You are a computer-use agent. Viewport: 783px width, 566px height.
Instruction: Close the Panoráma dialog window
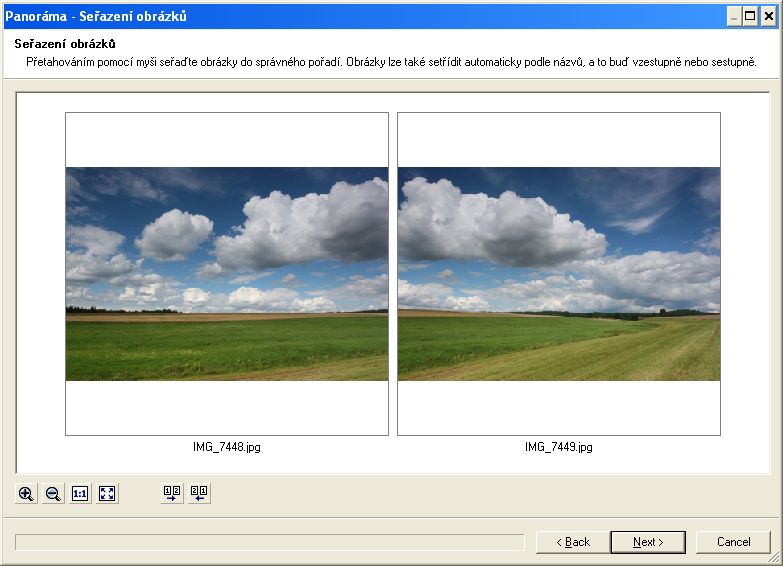click(x=769, y=16)
